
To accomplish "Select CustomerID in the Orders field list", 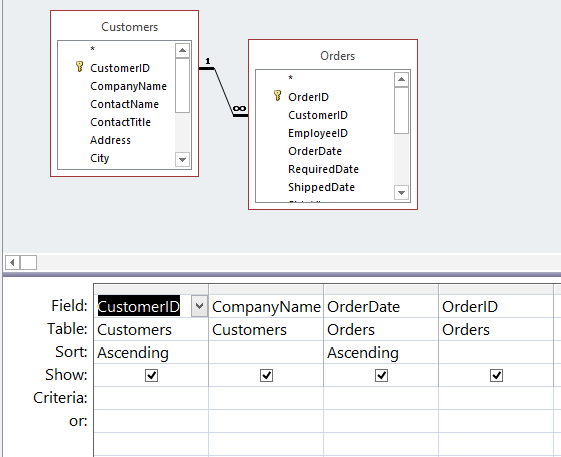I will point(318,115).
